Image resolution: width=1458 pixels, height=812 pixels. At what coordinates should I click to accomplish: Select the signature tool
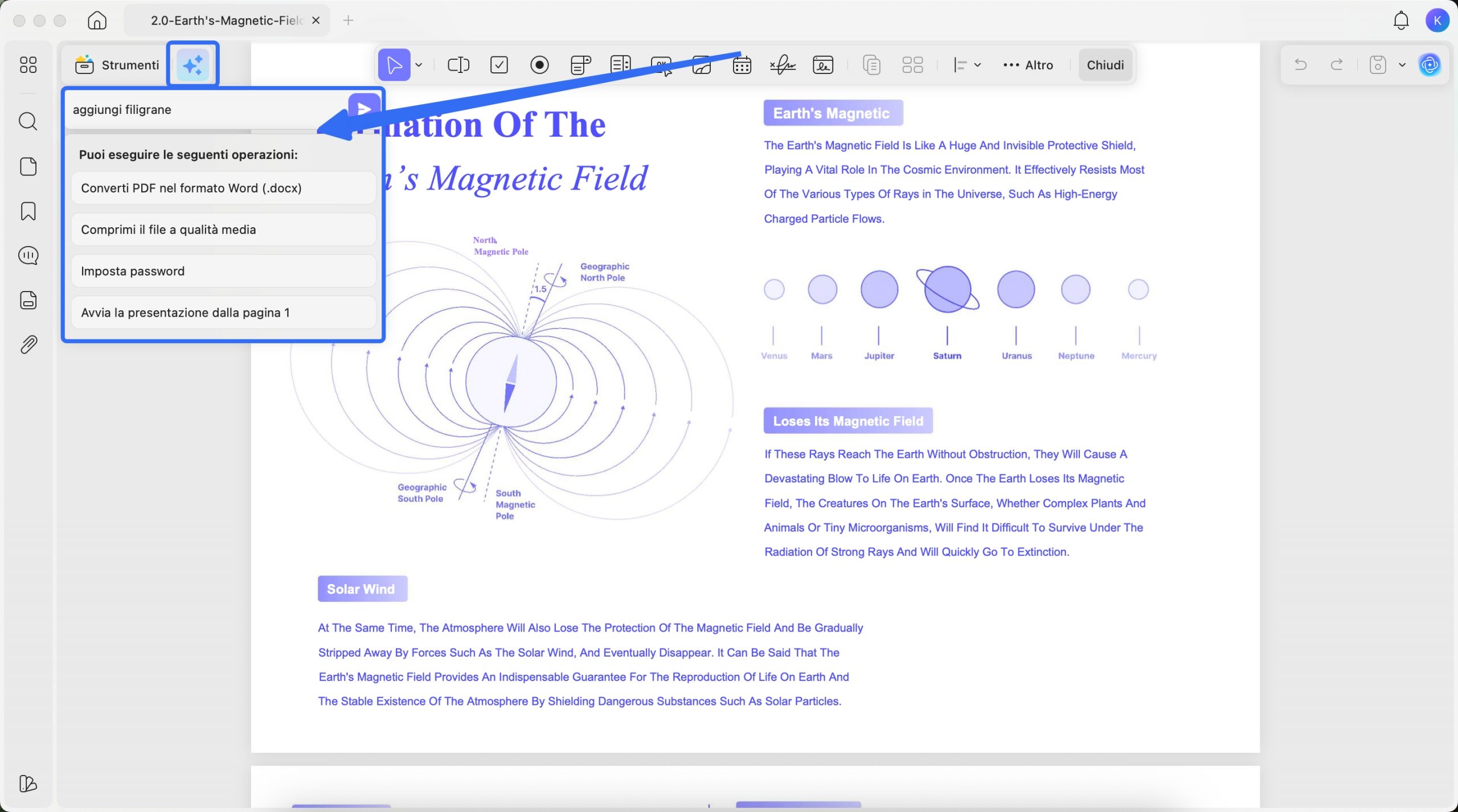[x=783, y=64]
